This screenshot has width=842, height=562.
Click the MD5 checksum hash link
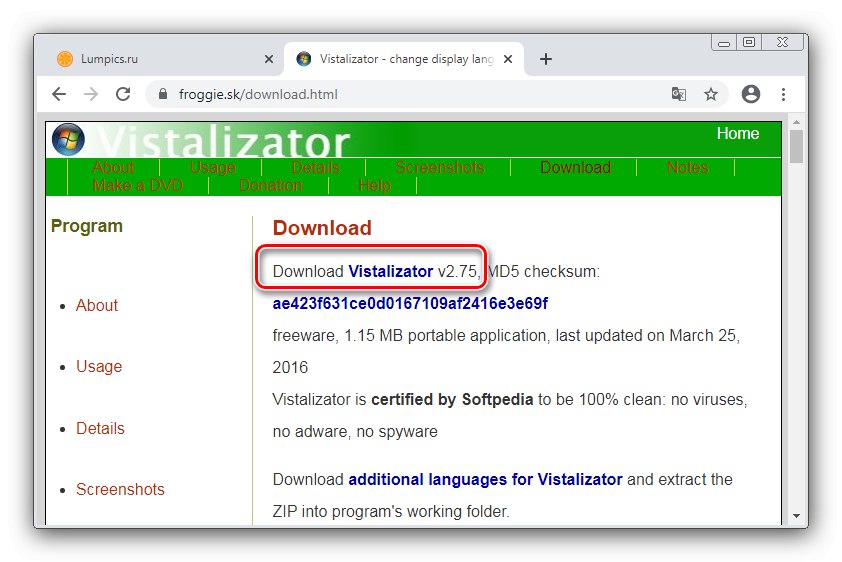point(410,303)
